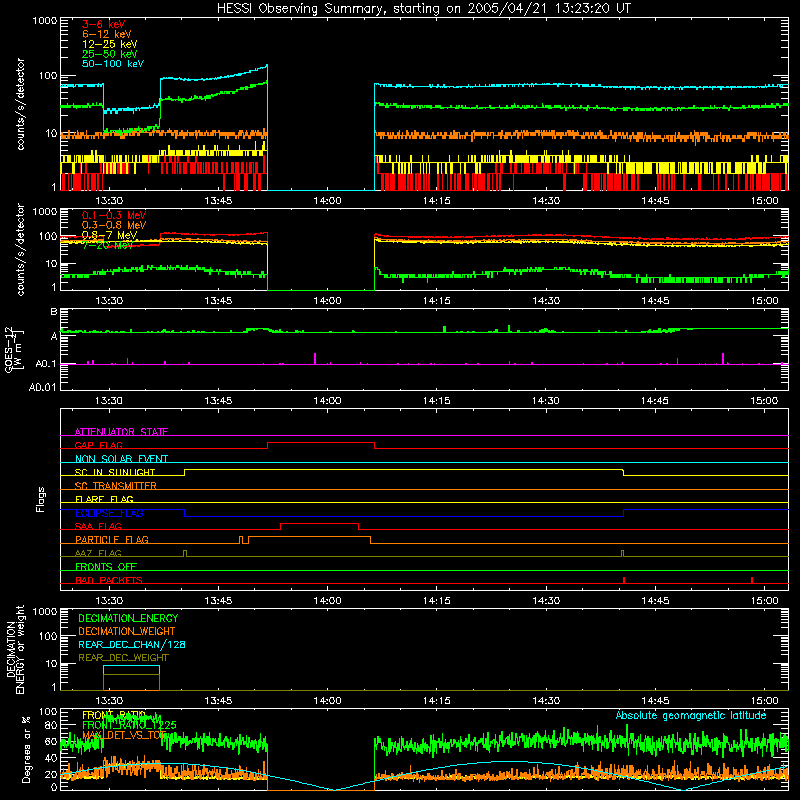Select the SC_TRANSMITTER flag label
This screenshot has height=800, width=800.
(x=116, y=486)
